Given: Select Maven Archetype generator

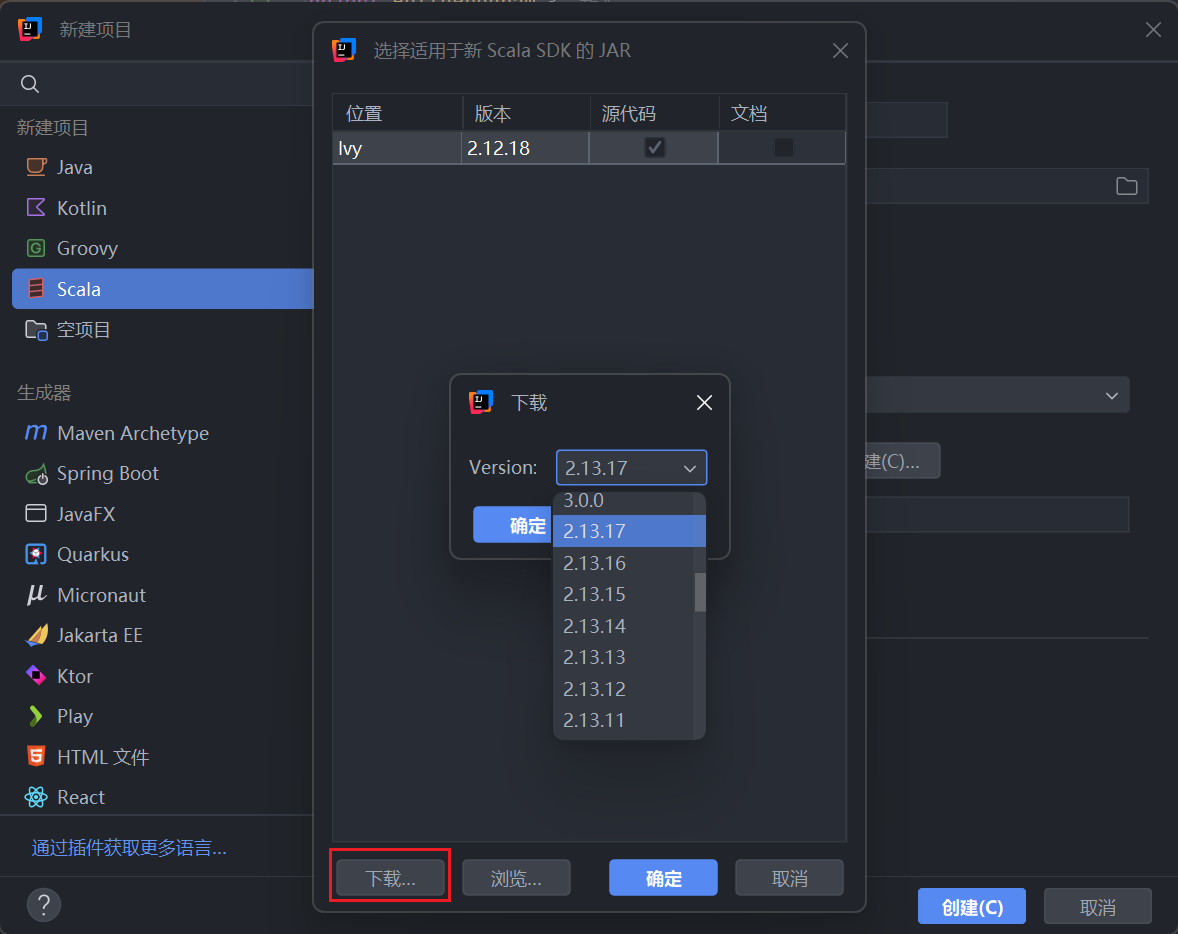Looking at the screenshot, I should click(x=133, y=433).
